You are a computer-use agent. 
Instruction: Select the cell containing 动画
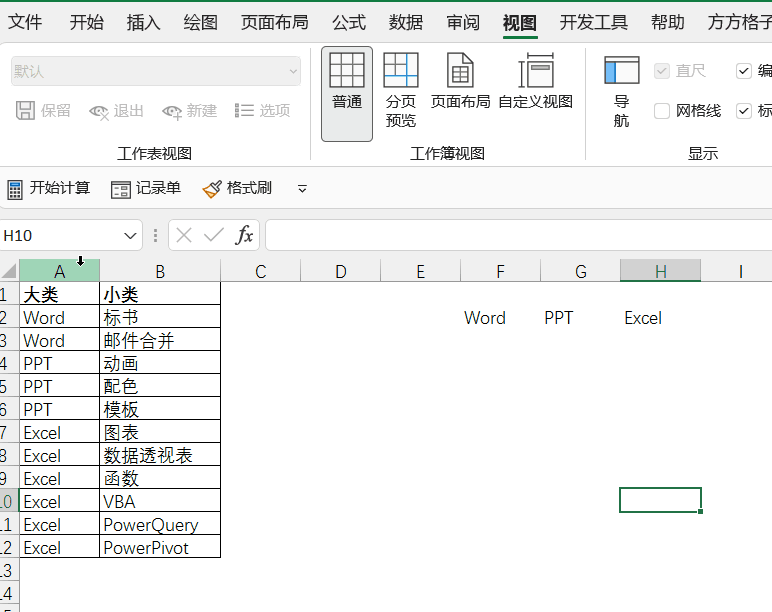coord(160,363)
